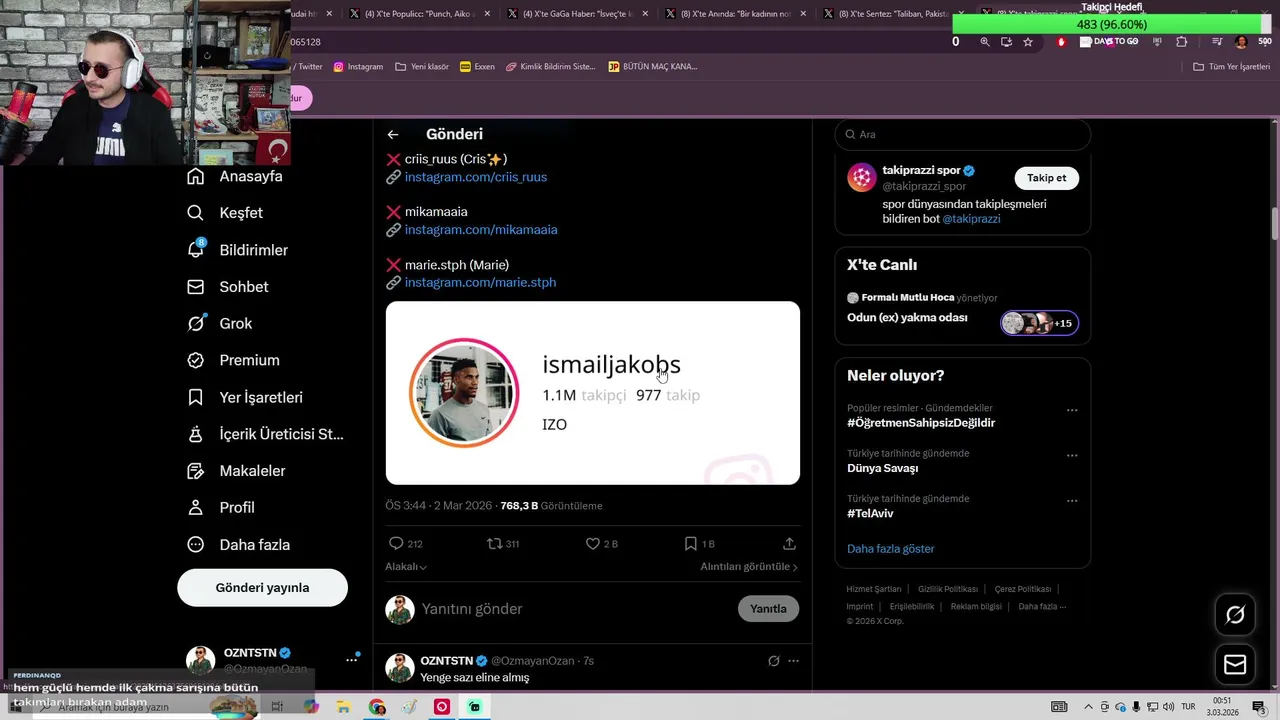Switch to X'te Anında browser tab
The image size is (1280, 720).
[735, 14]
